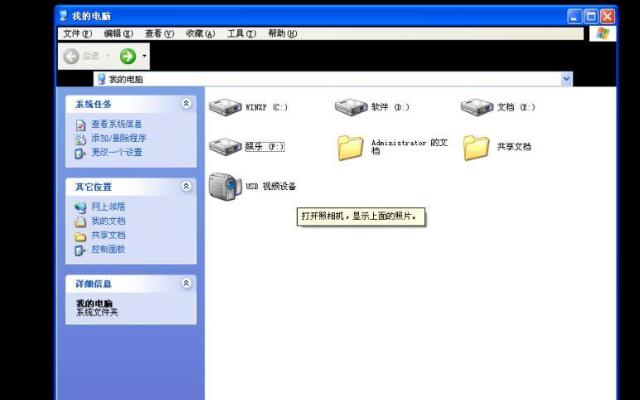Open Administrator 的文档 folder icon
Image resolution: width=640 pixels, height=400 pixels.
350,147
